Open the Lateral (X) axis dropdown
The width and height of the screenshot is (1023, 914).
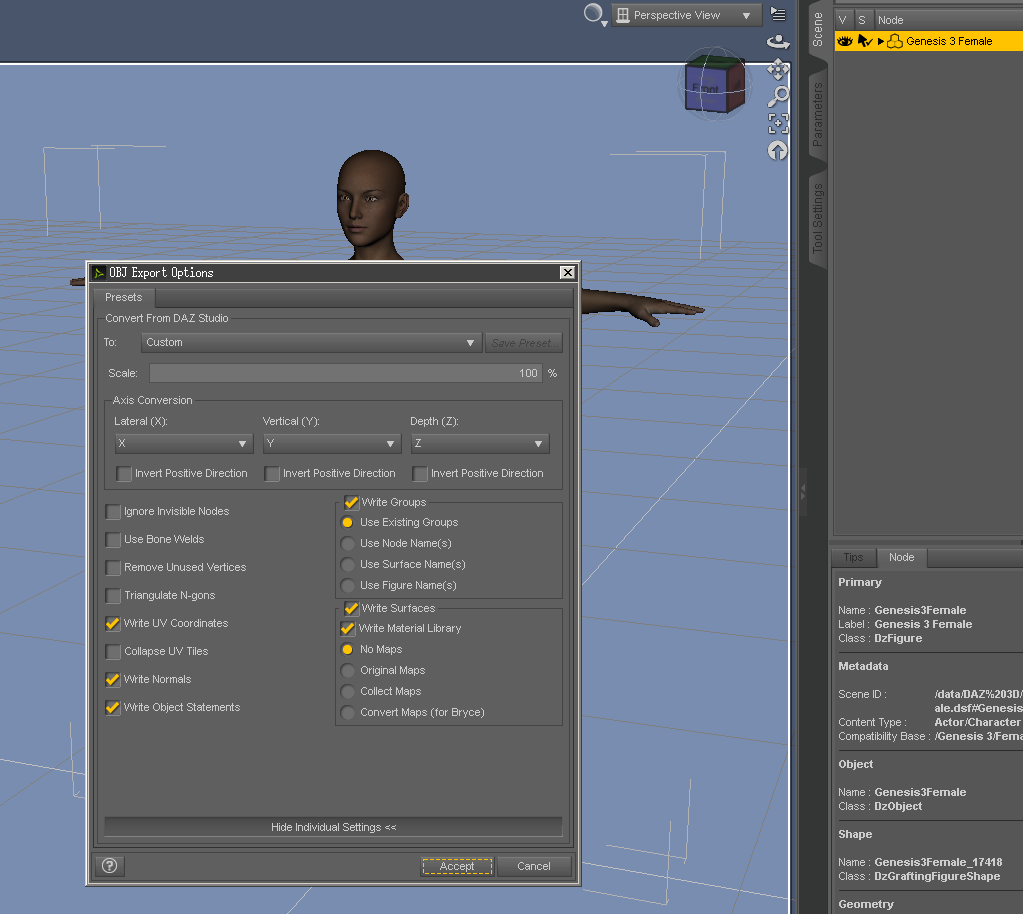point(183,444)
